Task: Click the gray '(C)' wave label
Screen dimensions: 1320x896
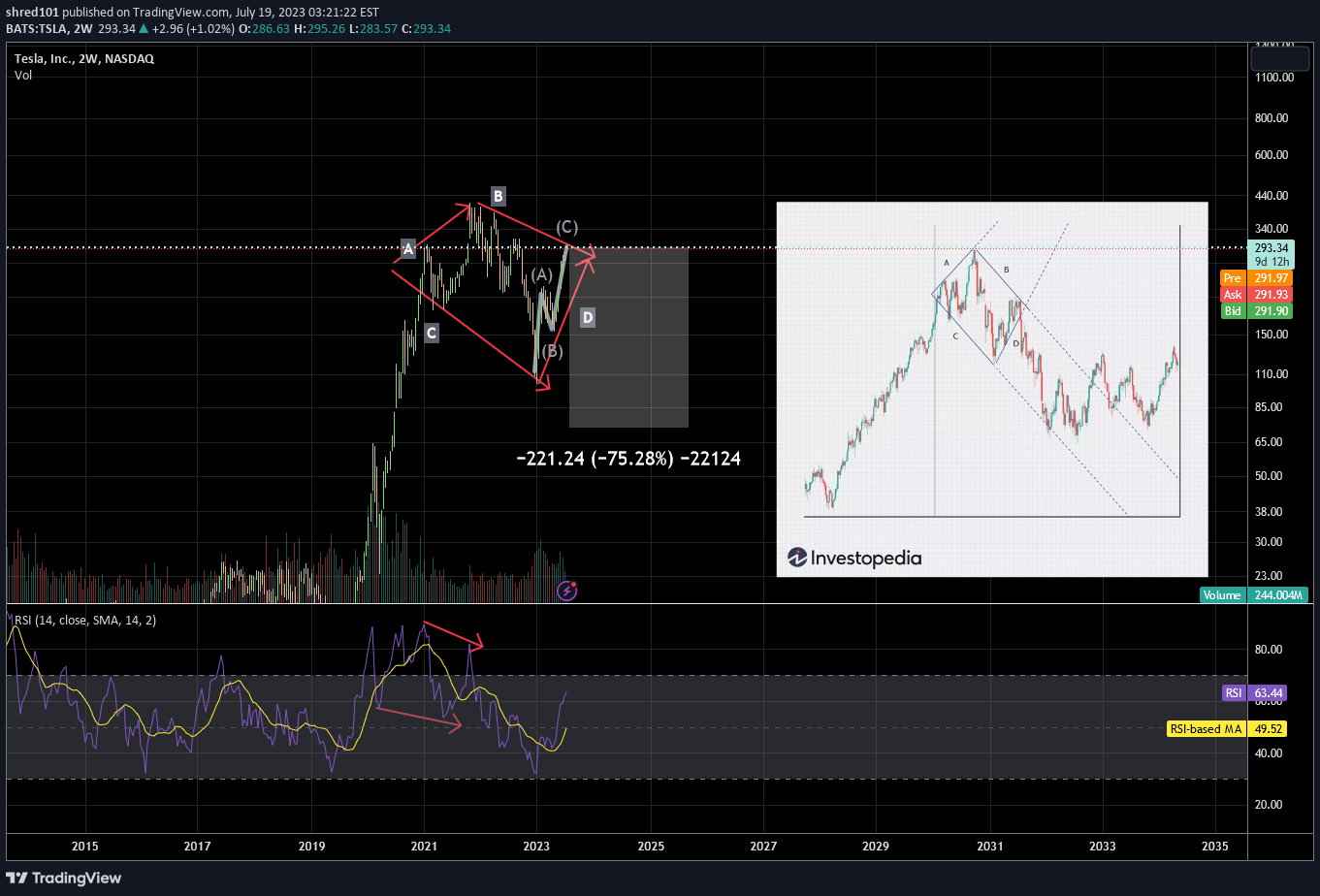Action: click(x=567, y=227)
